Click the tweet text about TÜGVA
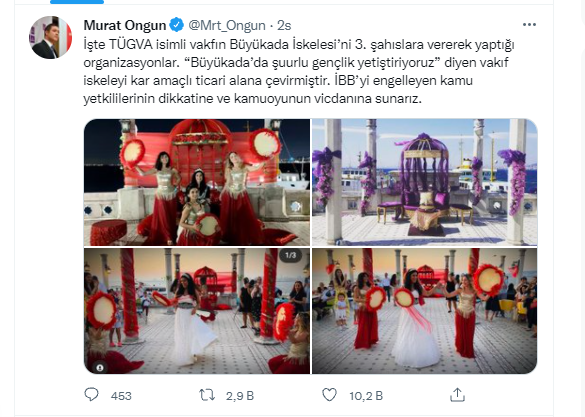 [x=298, y=71]
